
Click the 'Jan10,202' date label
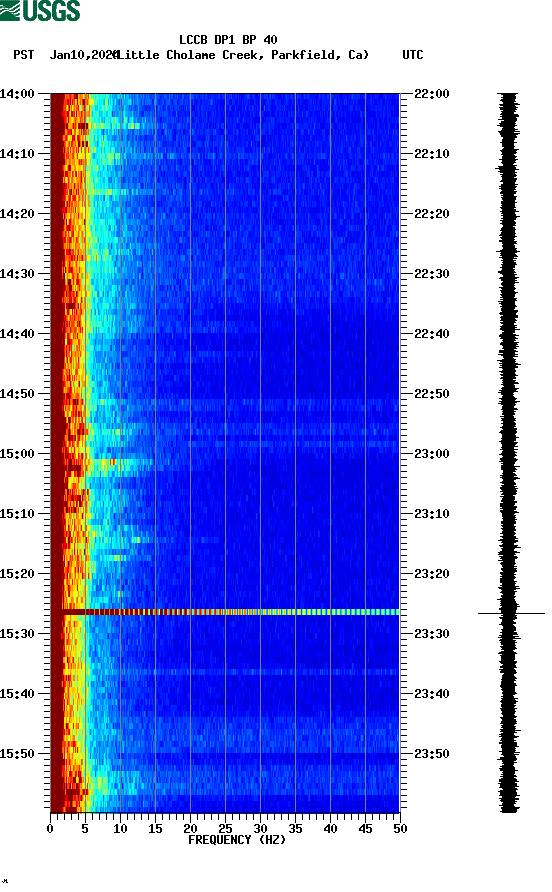point(83,55)
